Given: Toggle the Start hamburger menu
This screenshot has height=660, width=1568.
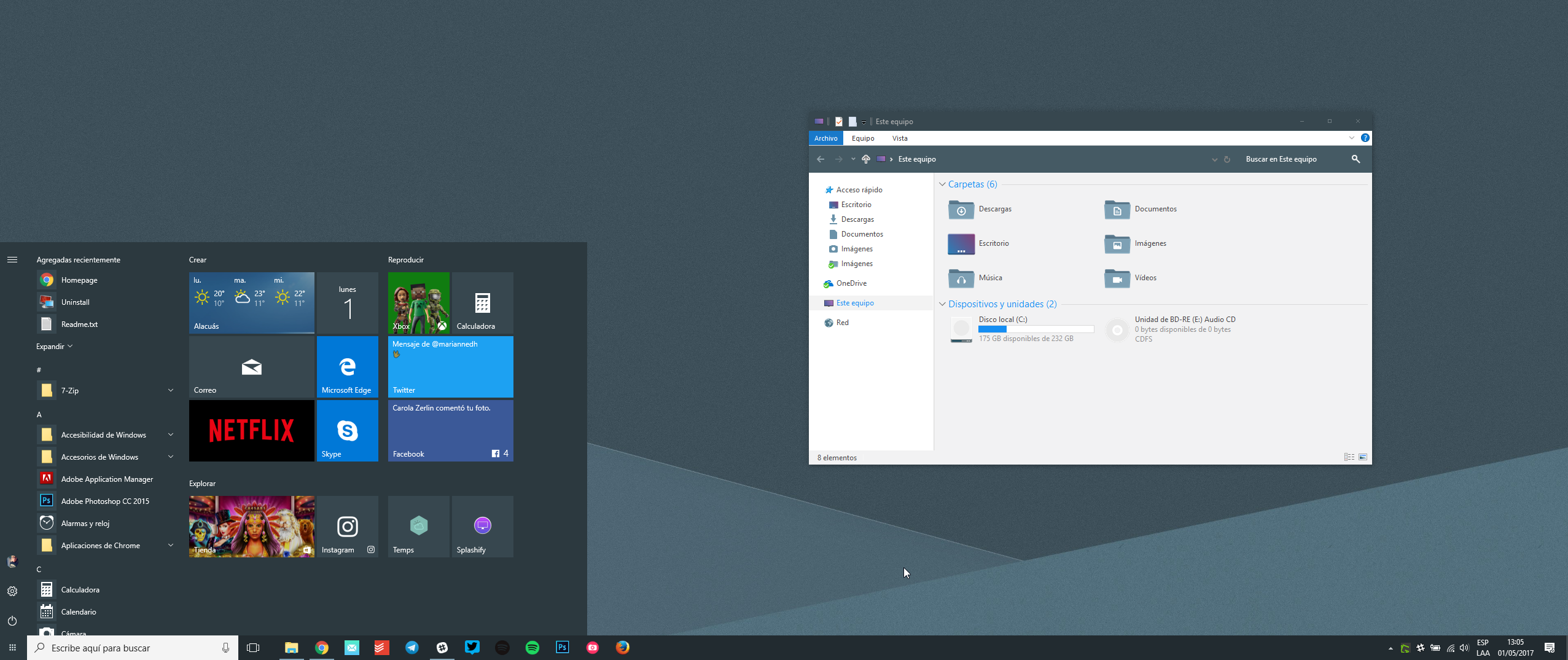Looking at the screenshot, I should [12, 260].
